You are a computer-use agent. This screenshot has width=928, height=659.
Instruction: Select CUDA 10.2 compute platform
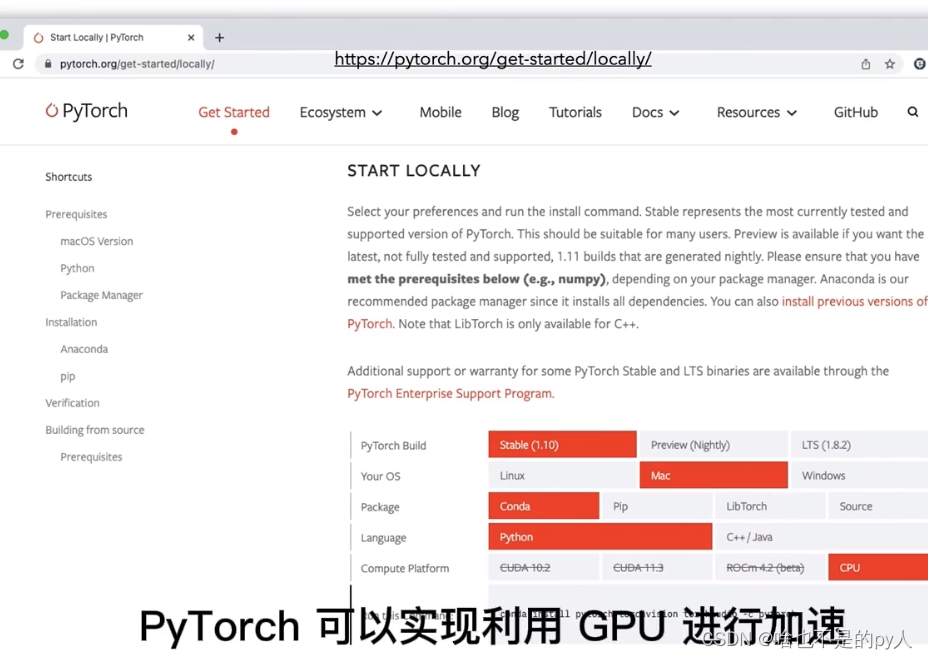(543, 568)
